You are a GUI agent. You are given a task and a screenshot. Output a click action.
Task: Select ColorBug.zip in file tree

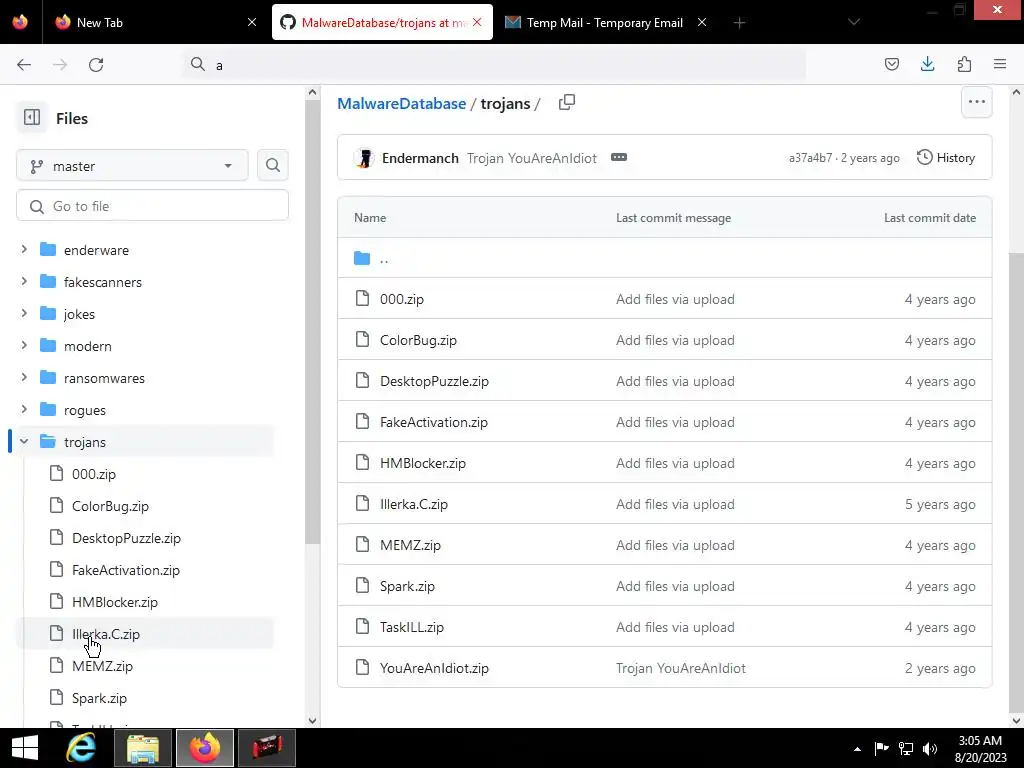click(x=110, y=506)
